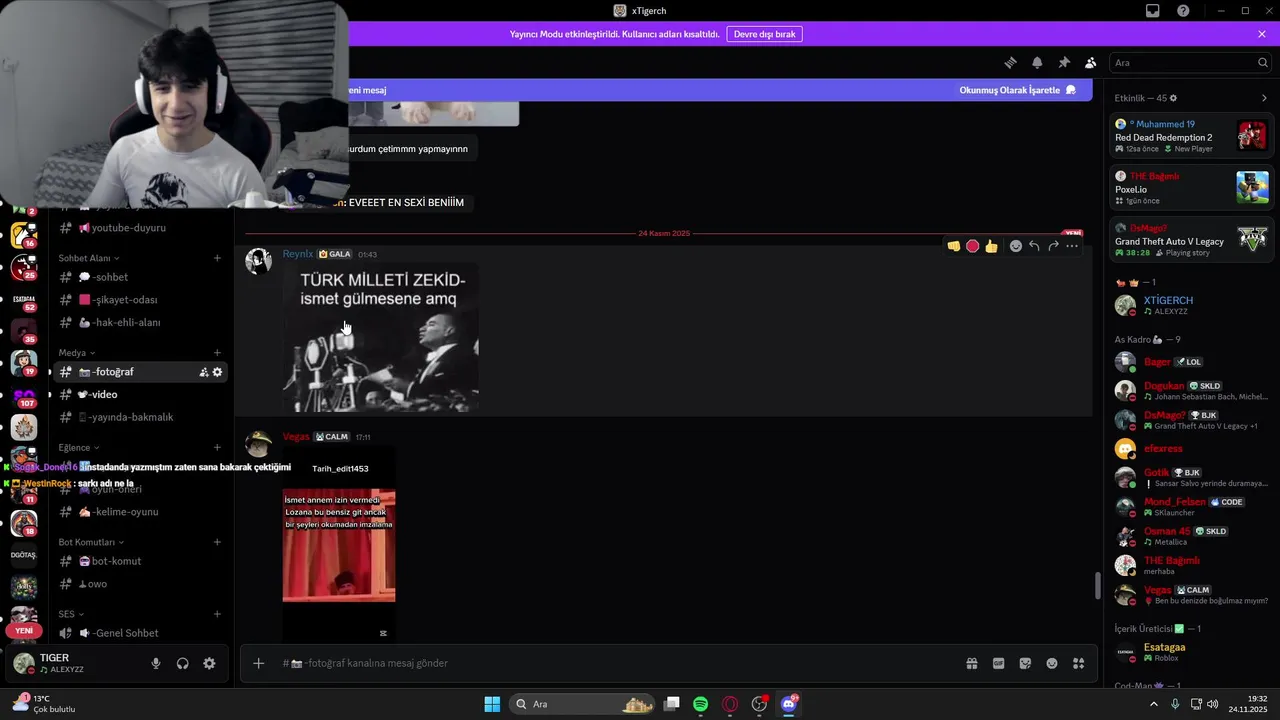
Task: Open fotoğraf channel settings gear
Action: [217, 372]
